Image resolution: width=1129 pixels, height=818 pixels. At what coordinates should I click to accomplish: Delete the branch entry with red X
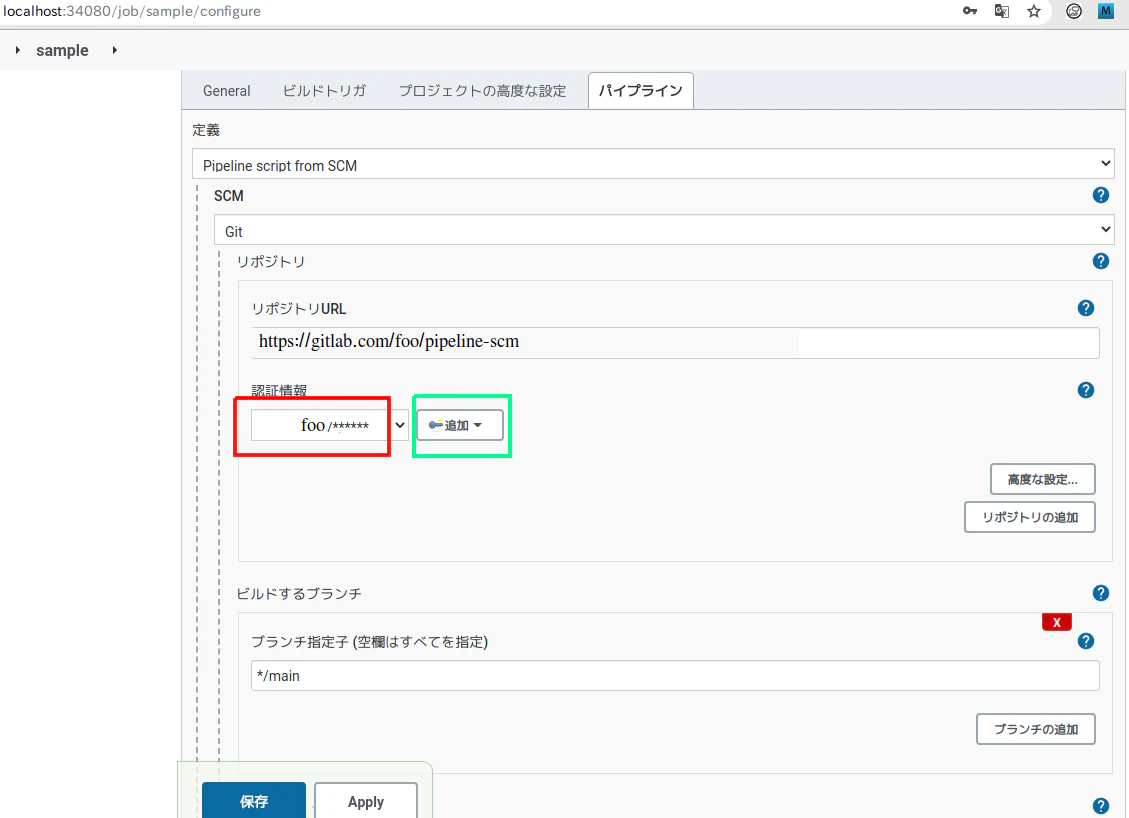(x=1056, y=622)
